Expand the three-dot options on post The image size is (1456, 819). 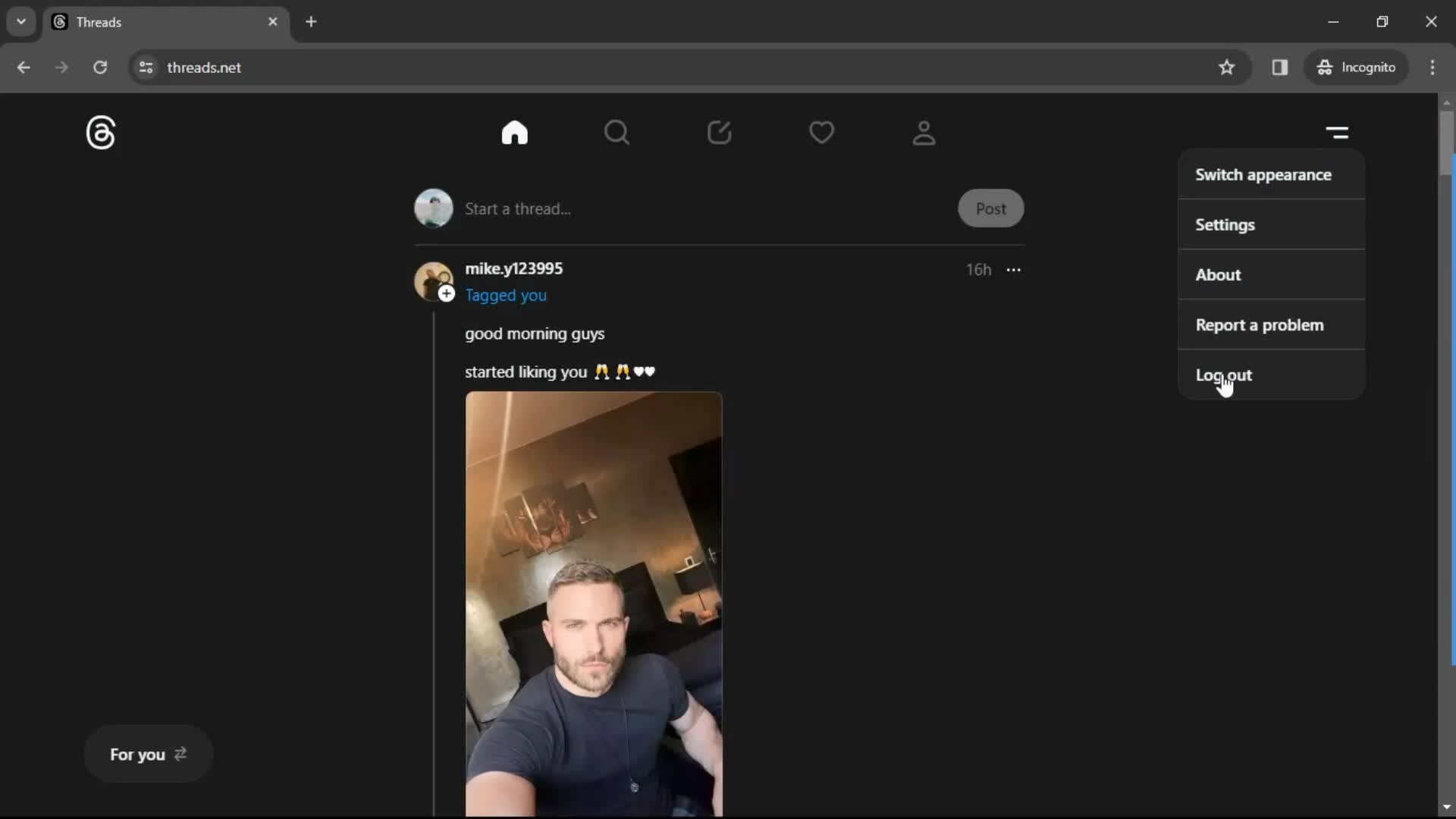[1013, 270]
